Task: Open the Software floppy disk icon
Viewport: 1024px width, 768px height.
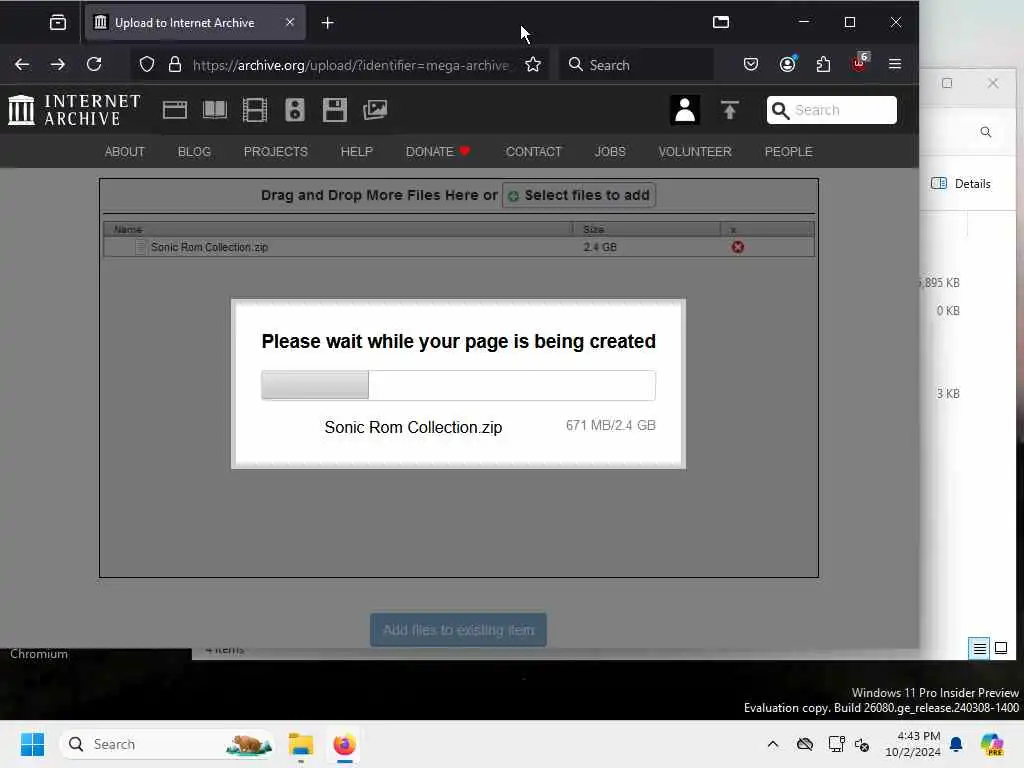Action: point(334,110)
